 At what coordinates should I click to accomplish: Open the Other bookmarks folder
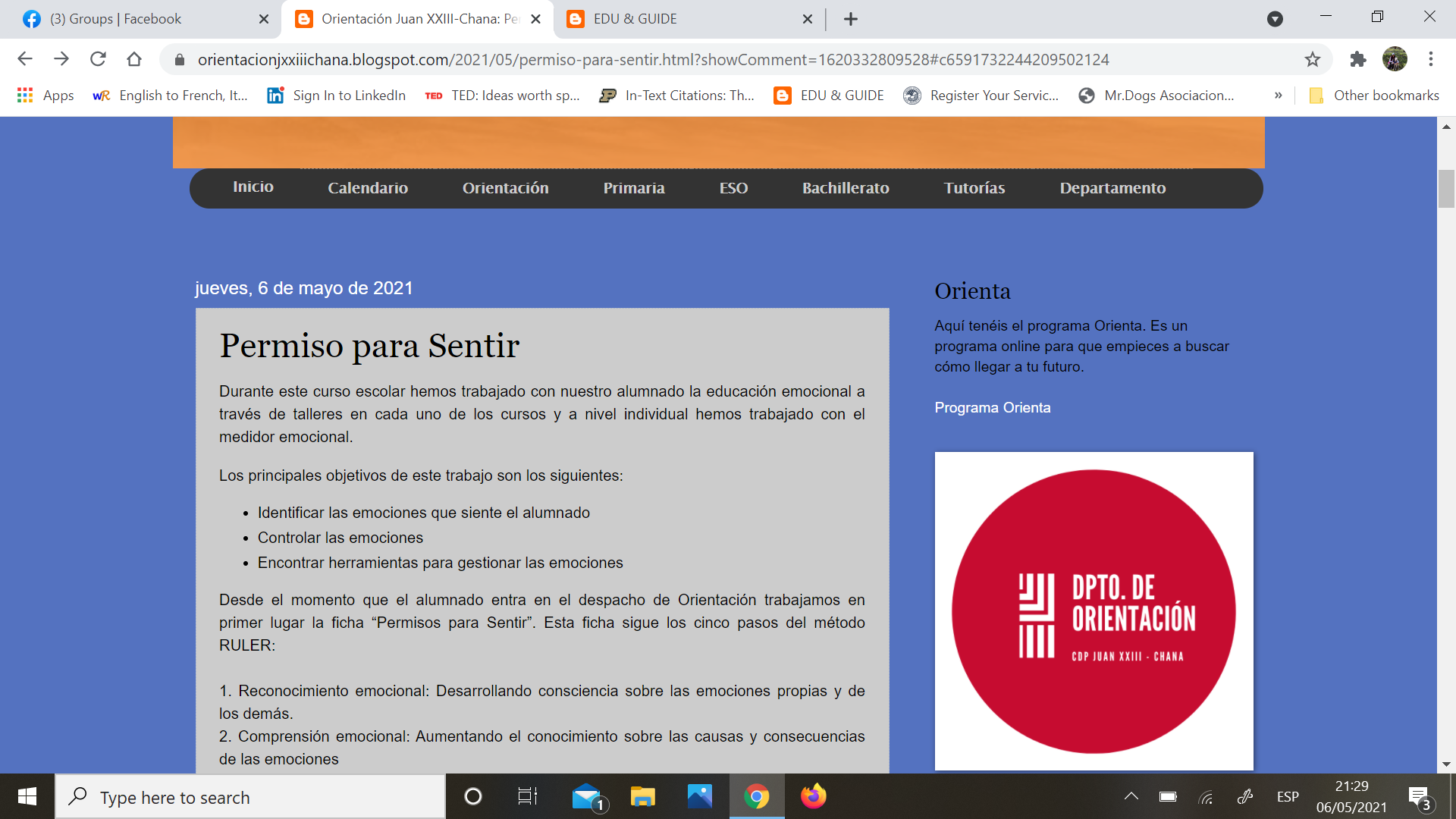[1374, 96]
